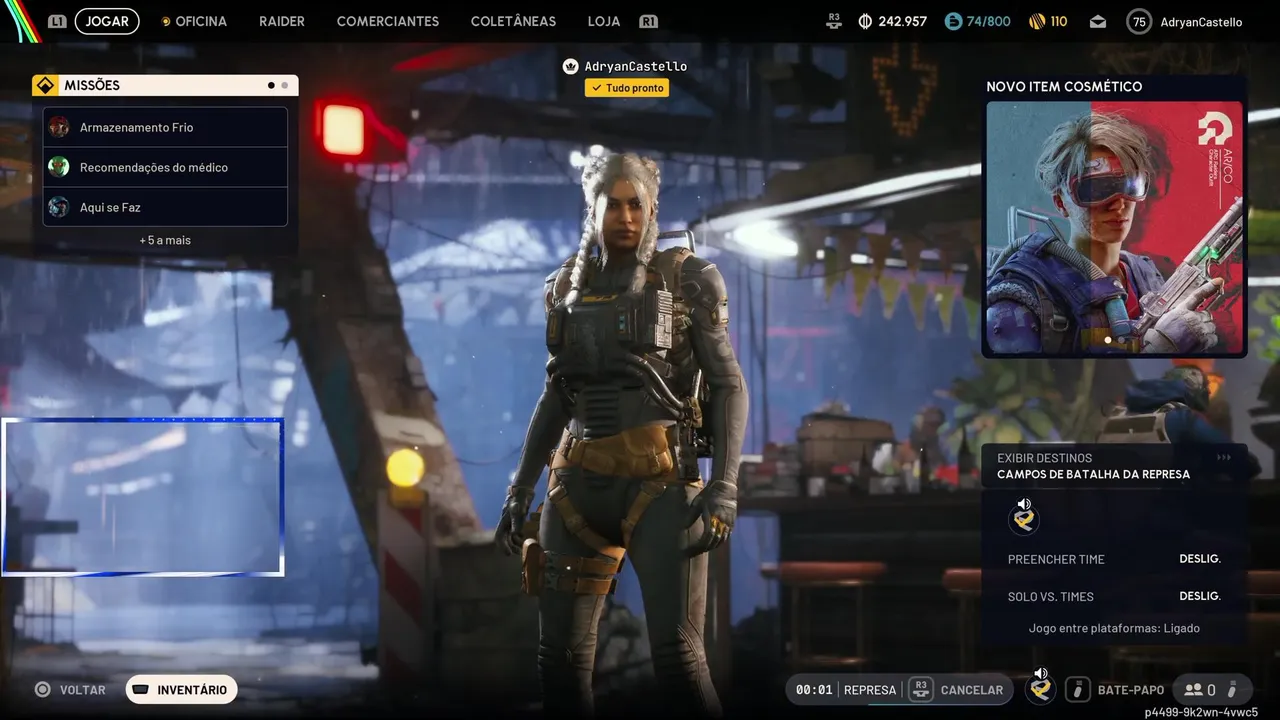Screen dimensions: 1280x720
Task: Click the "Jogo entre plataformas: Ligado" text
Action: [x=1114, y=628]
